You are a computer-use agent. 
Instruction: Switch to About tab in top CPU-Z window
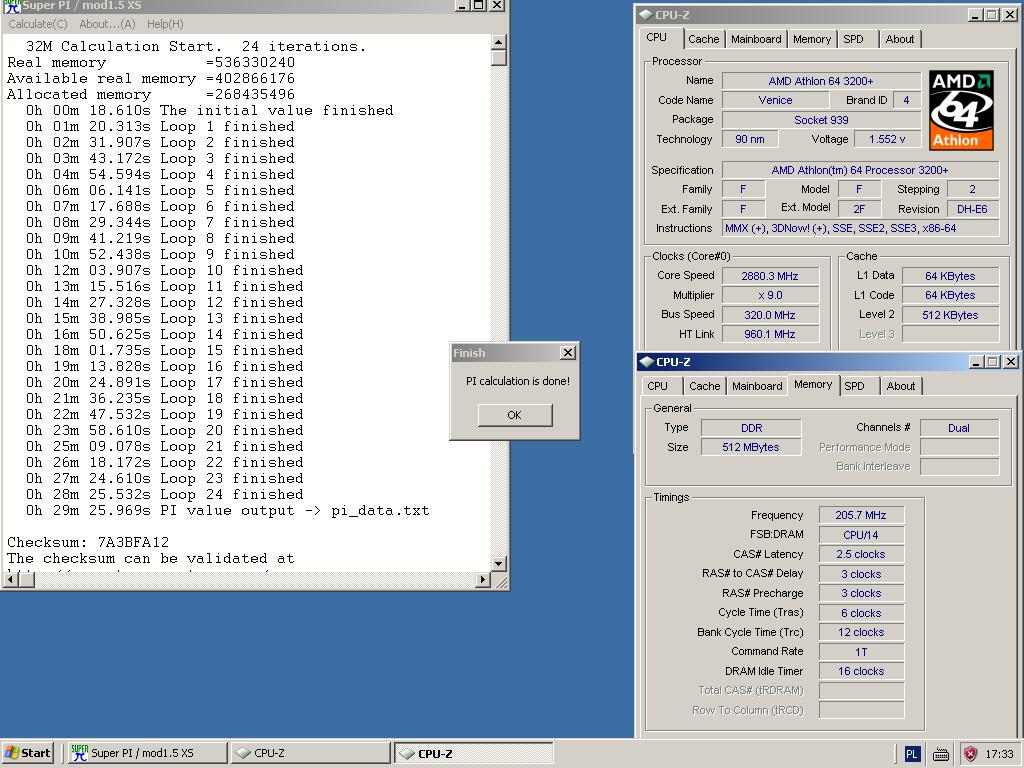click(x=899, y=39)
